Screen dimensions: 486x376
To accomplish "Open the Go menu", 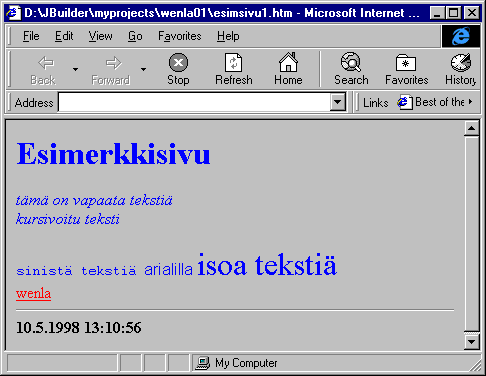I will pyautogui.click(x=135, y=36).
